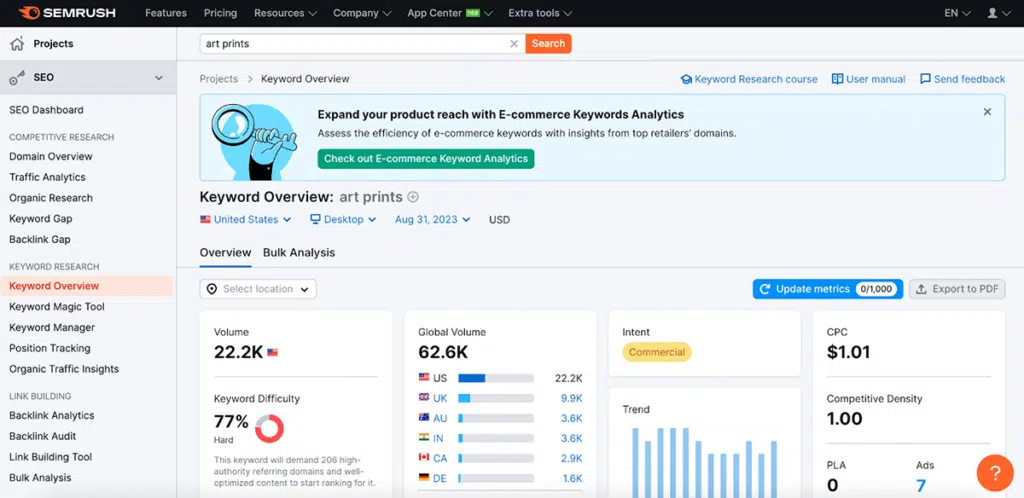Image resolution: width=1024 pixels, height=498 pixels.
Task: Click the UK flag in Global Volume
Action: (424, 397)
